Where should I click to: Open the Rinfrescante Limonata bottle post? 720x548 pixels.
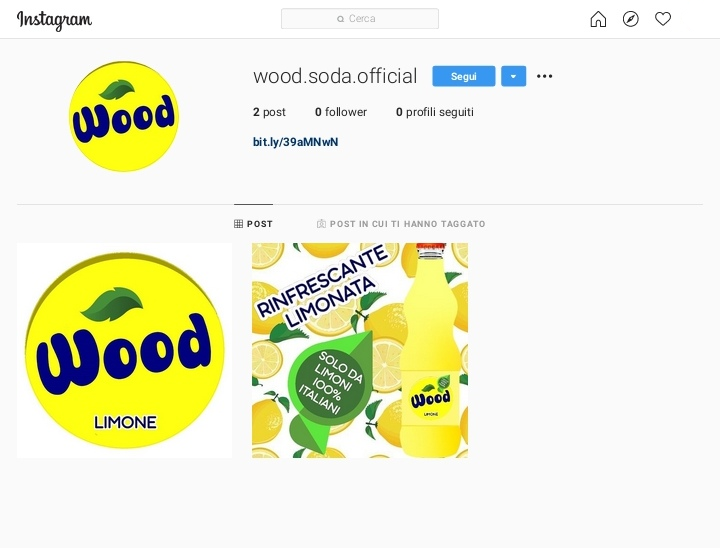pyautogui.click(x=360, y=350)
